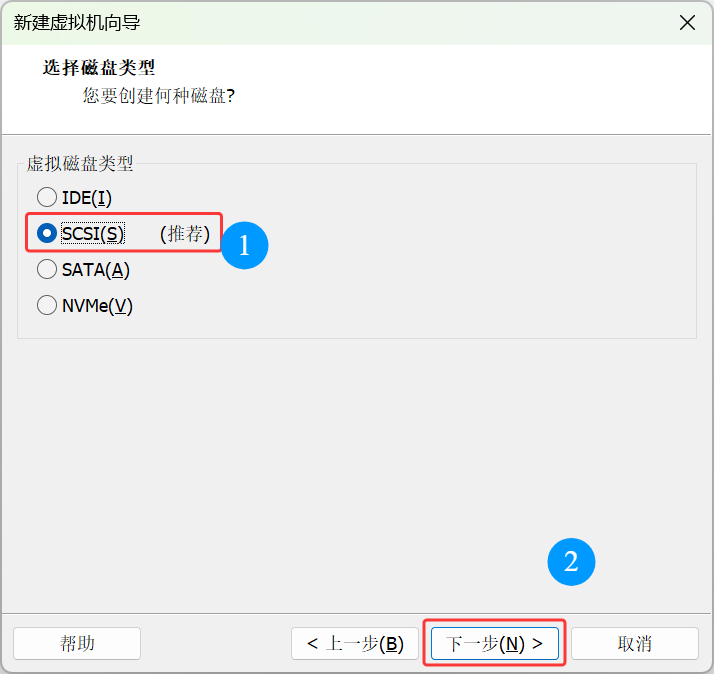Select the IDE(I) disk type radio button
Screen dimensions: 714x674
(47, 198)
